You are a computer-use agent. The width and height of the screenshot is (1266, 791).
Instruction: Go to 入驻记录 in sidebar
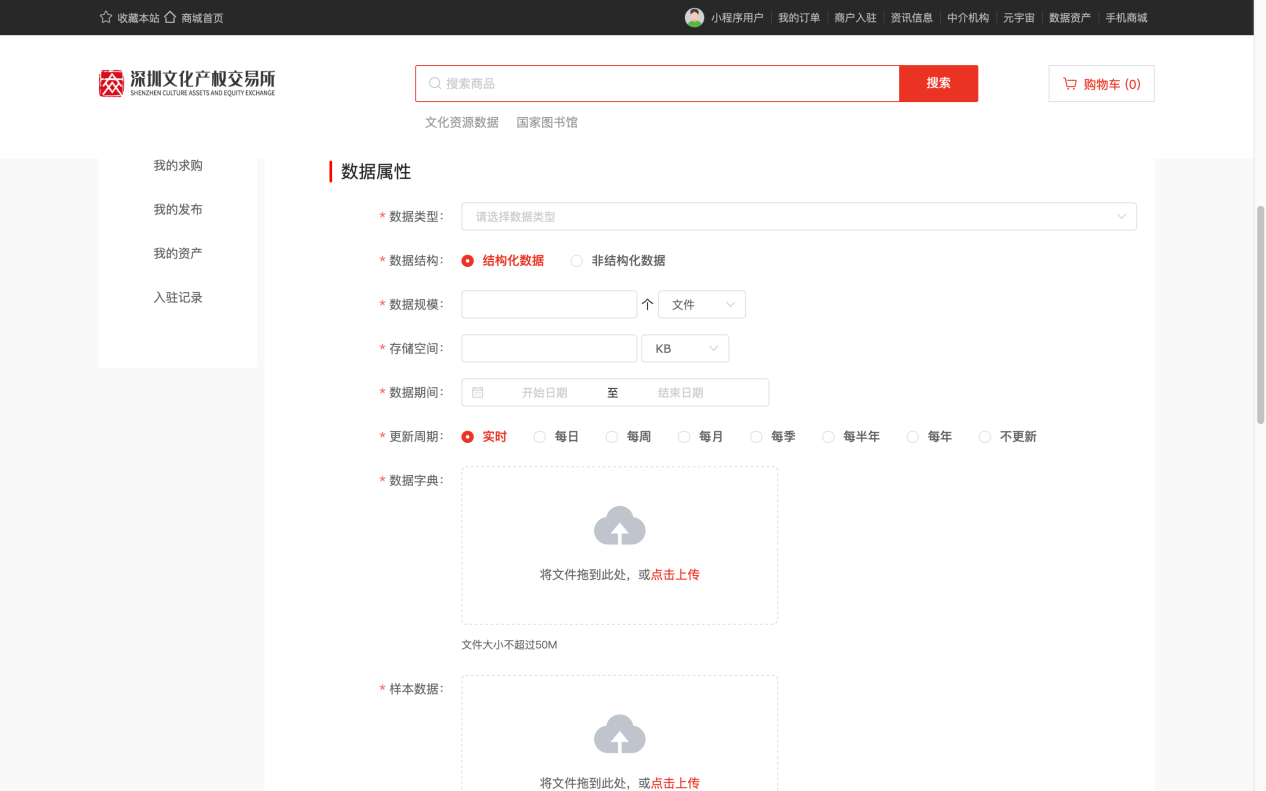click(178, 297)
